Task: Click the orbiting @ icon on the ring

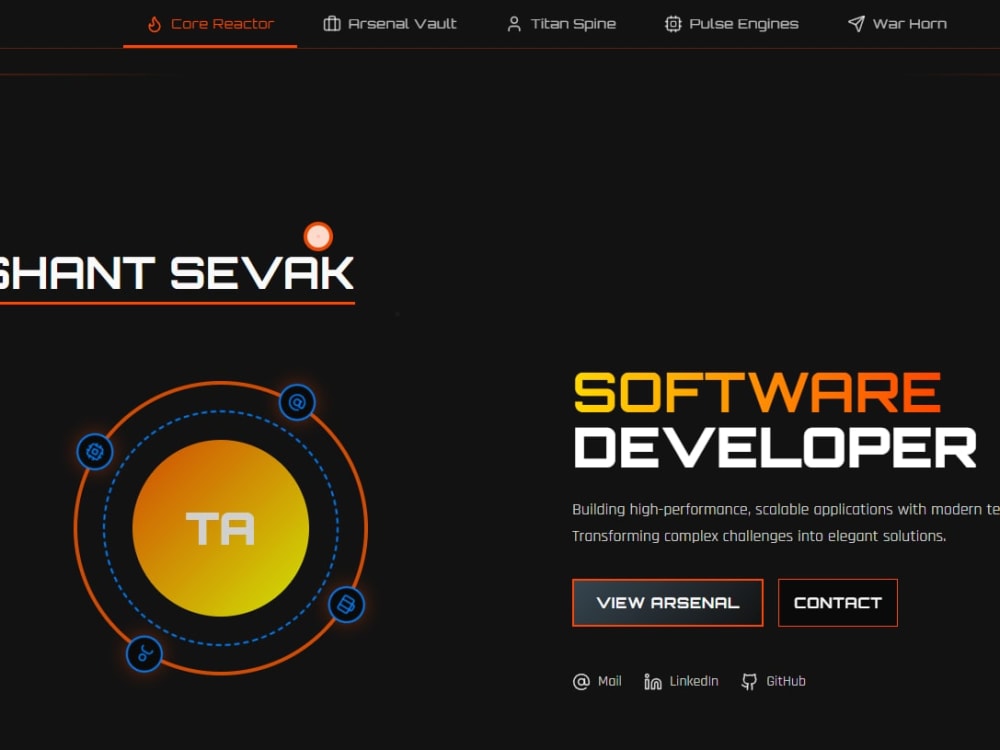Action: pos(297,402)
